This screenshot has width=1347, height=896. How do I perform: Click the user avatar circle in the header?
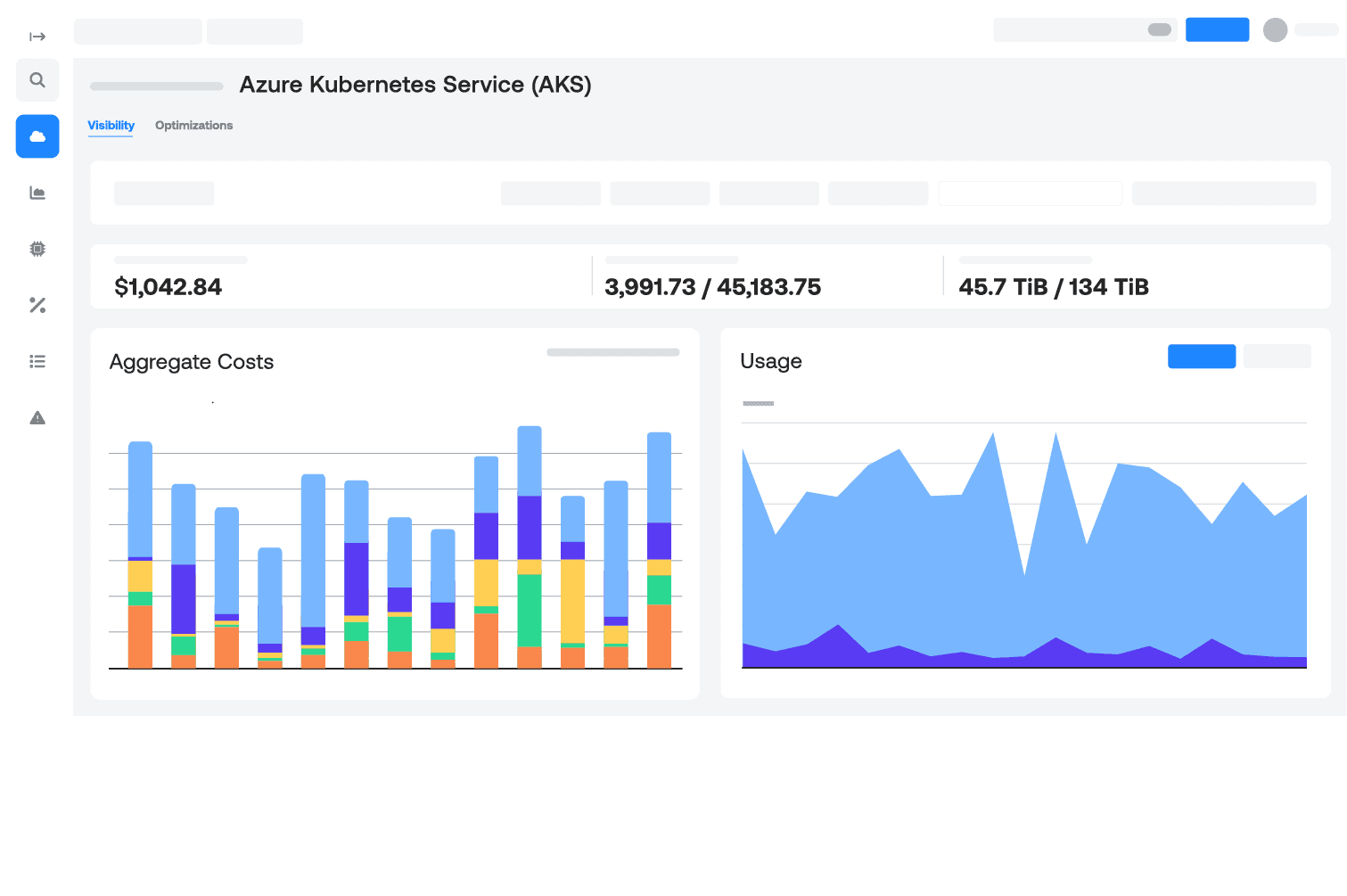click(x=1276, y=29)
